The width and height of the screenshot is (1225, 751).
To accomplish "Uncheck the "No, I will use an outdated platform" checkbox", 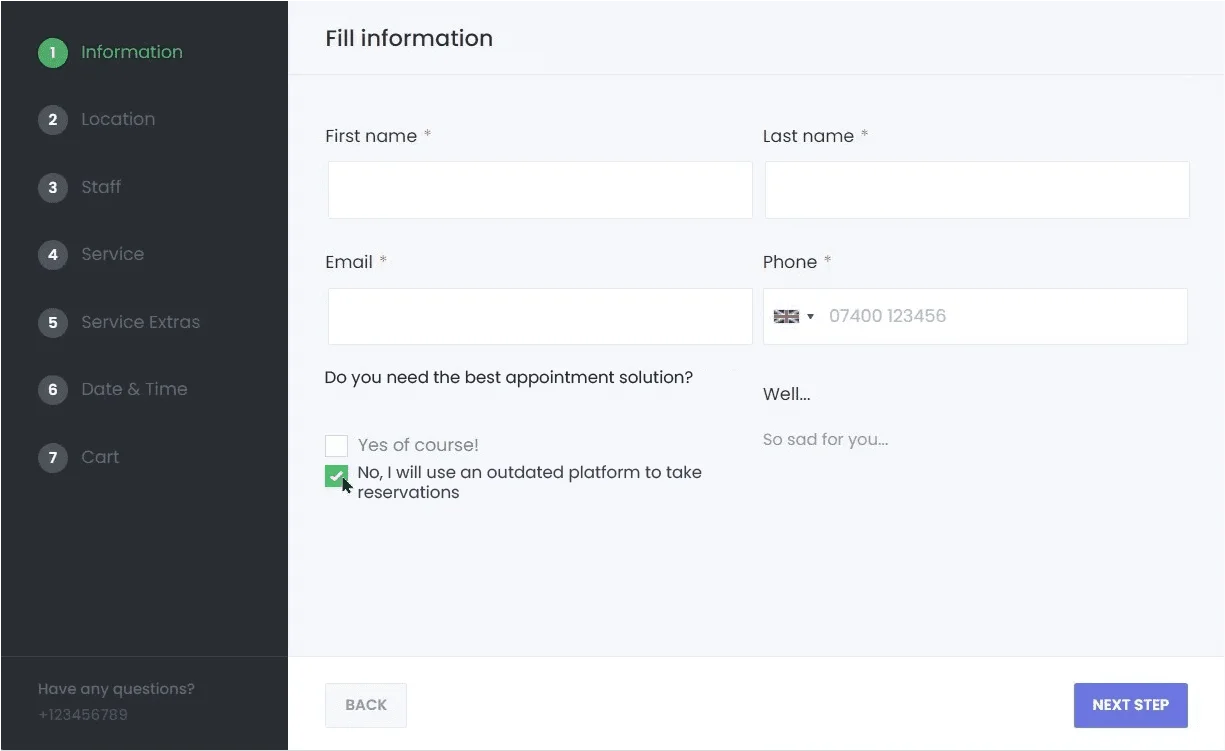I will (x=336, y=476).
